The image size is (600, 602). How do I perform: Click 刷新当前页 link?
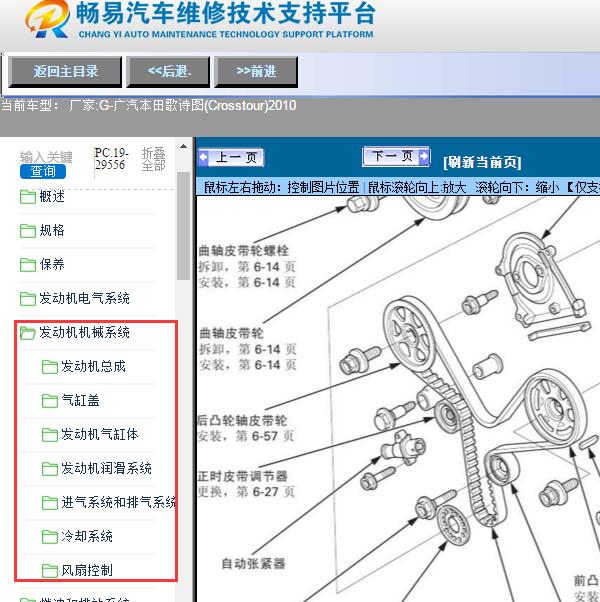[482, 162]
